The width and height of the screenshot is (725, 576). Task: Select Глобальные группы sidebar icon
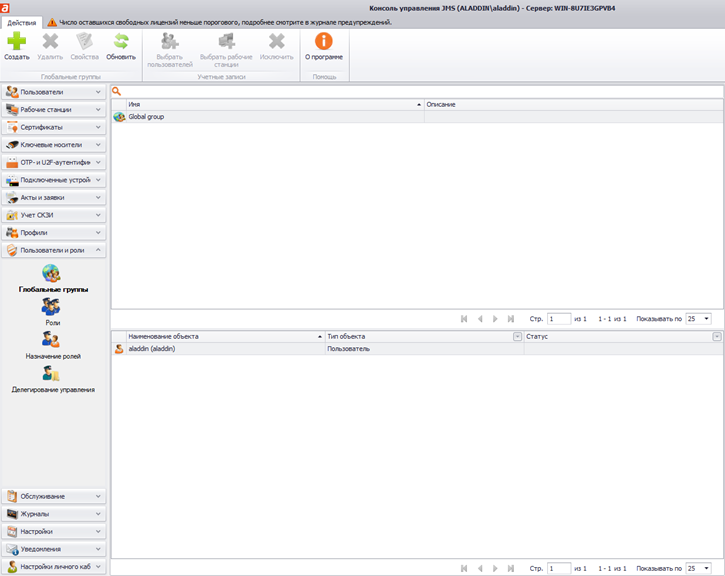[x=52, y=272]
